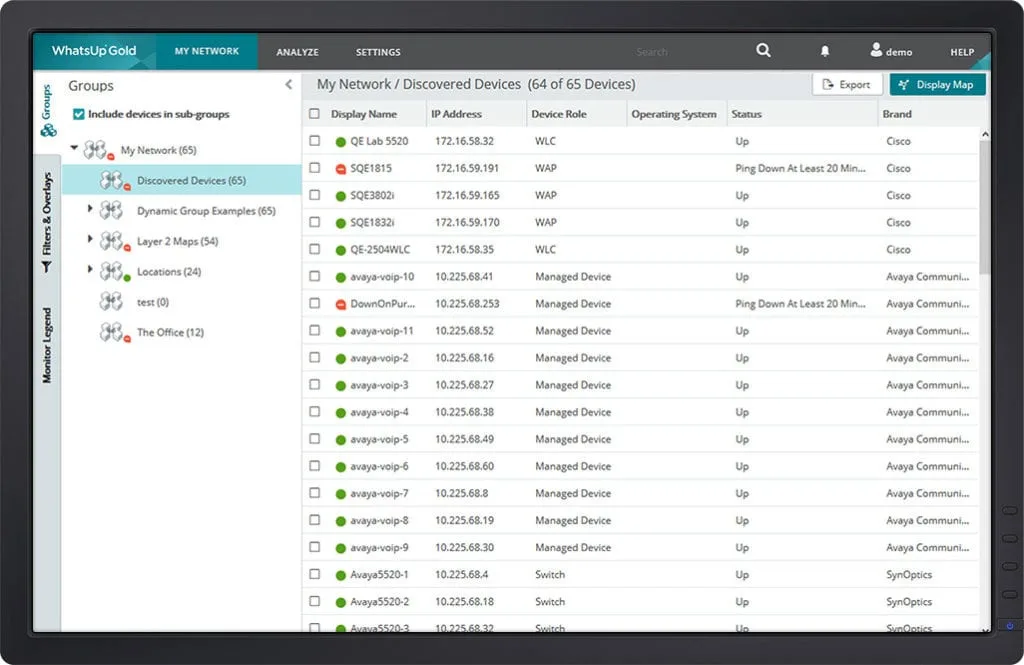Check the select-all header checkbox
The height and width of the screenshot is (665, 1024).
(x=314, y=114)
